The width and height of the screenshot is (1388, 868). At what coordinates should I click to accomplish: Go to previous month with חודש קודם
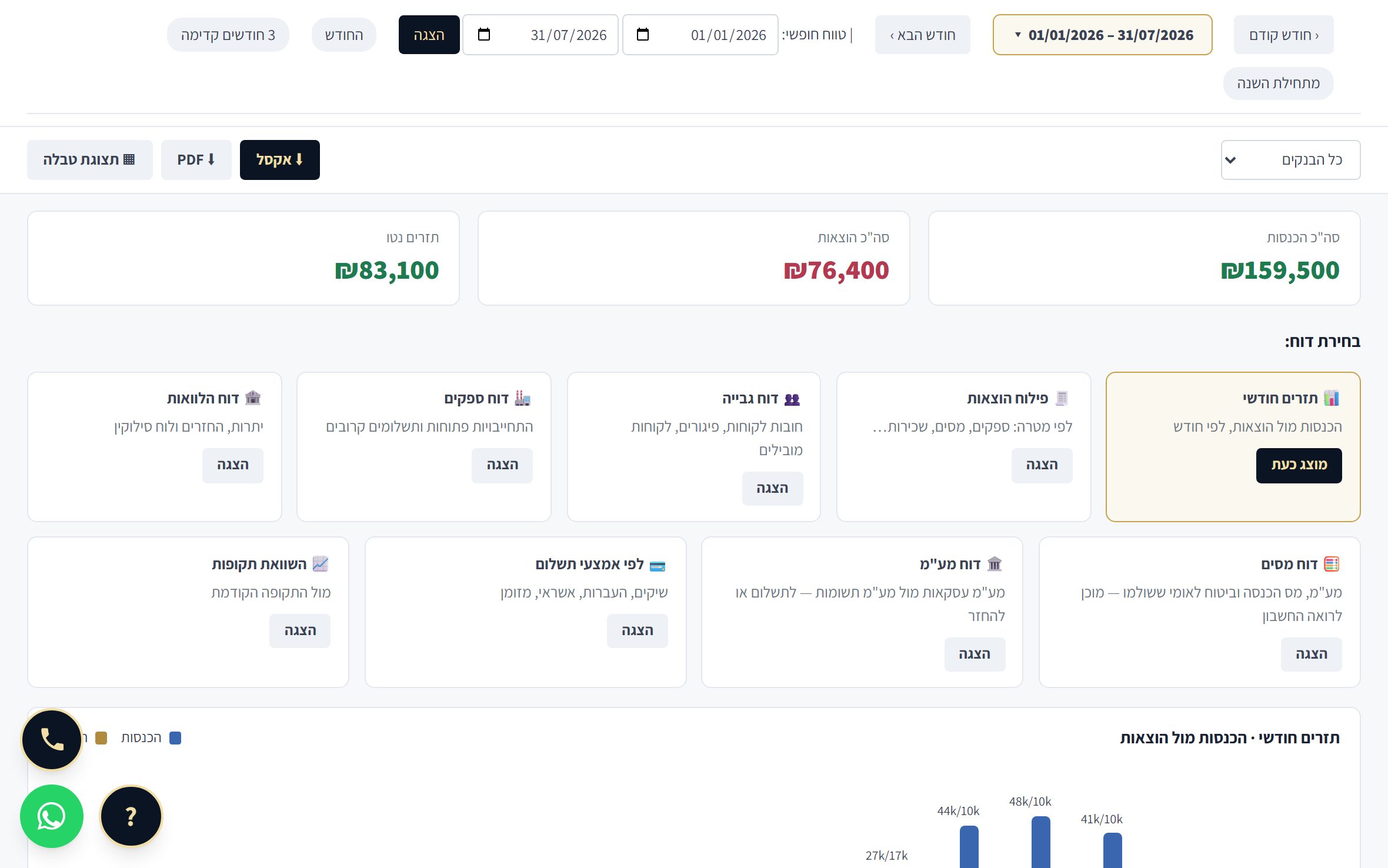coord(1283,35)
